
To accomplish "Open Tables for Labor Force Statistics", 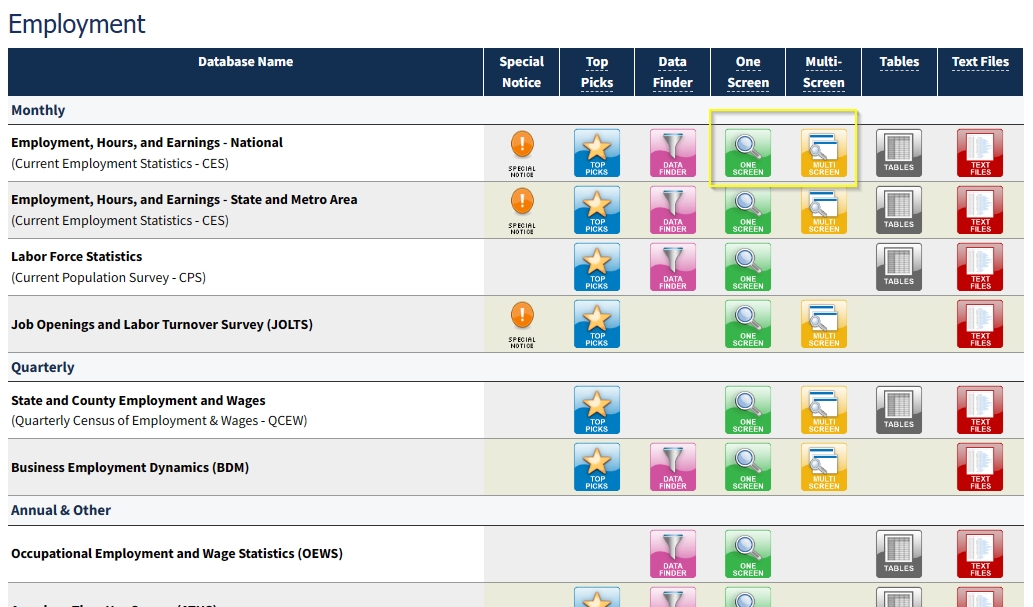I will [899, 267].
